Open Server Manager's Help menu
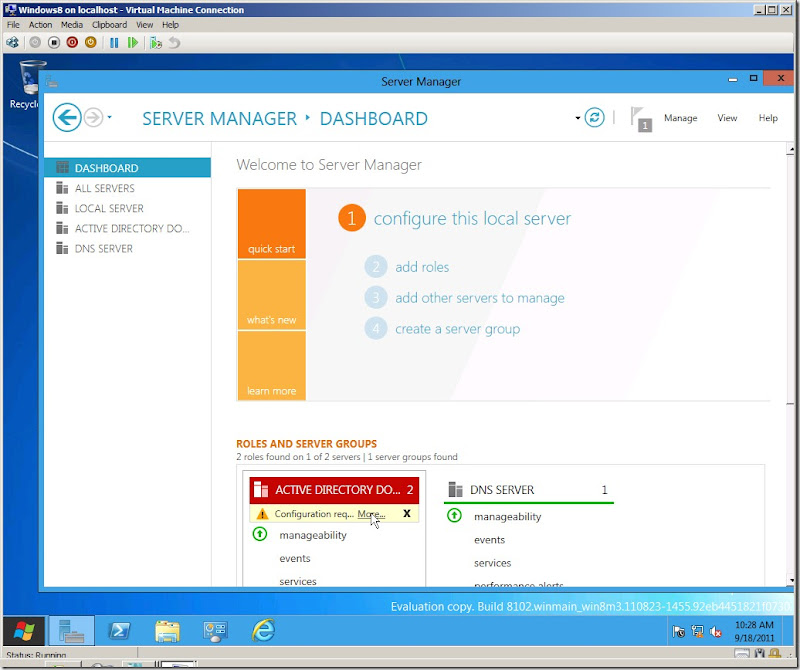 [768, 118]
